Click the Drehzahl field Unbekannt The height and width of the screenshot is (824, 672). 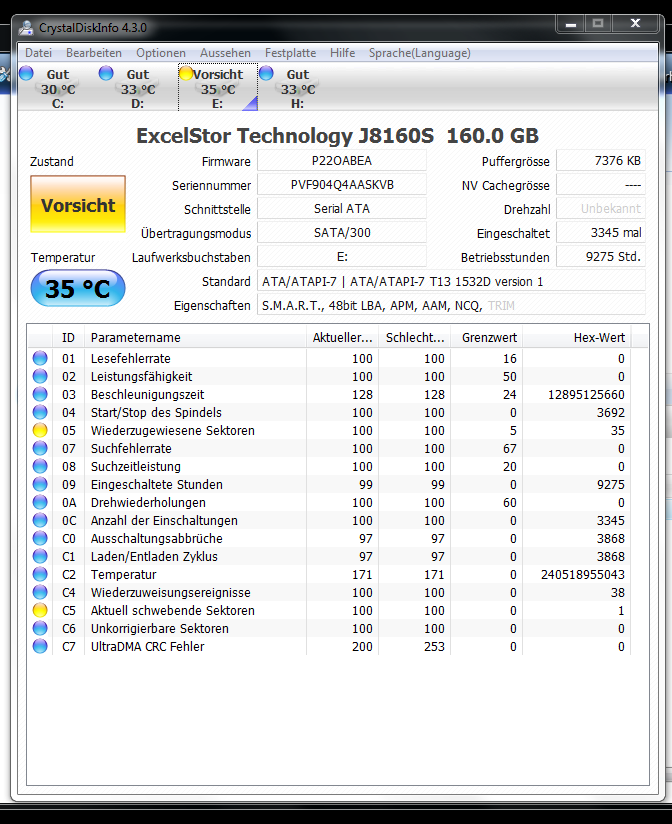(x=601, y=209)
